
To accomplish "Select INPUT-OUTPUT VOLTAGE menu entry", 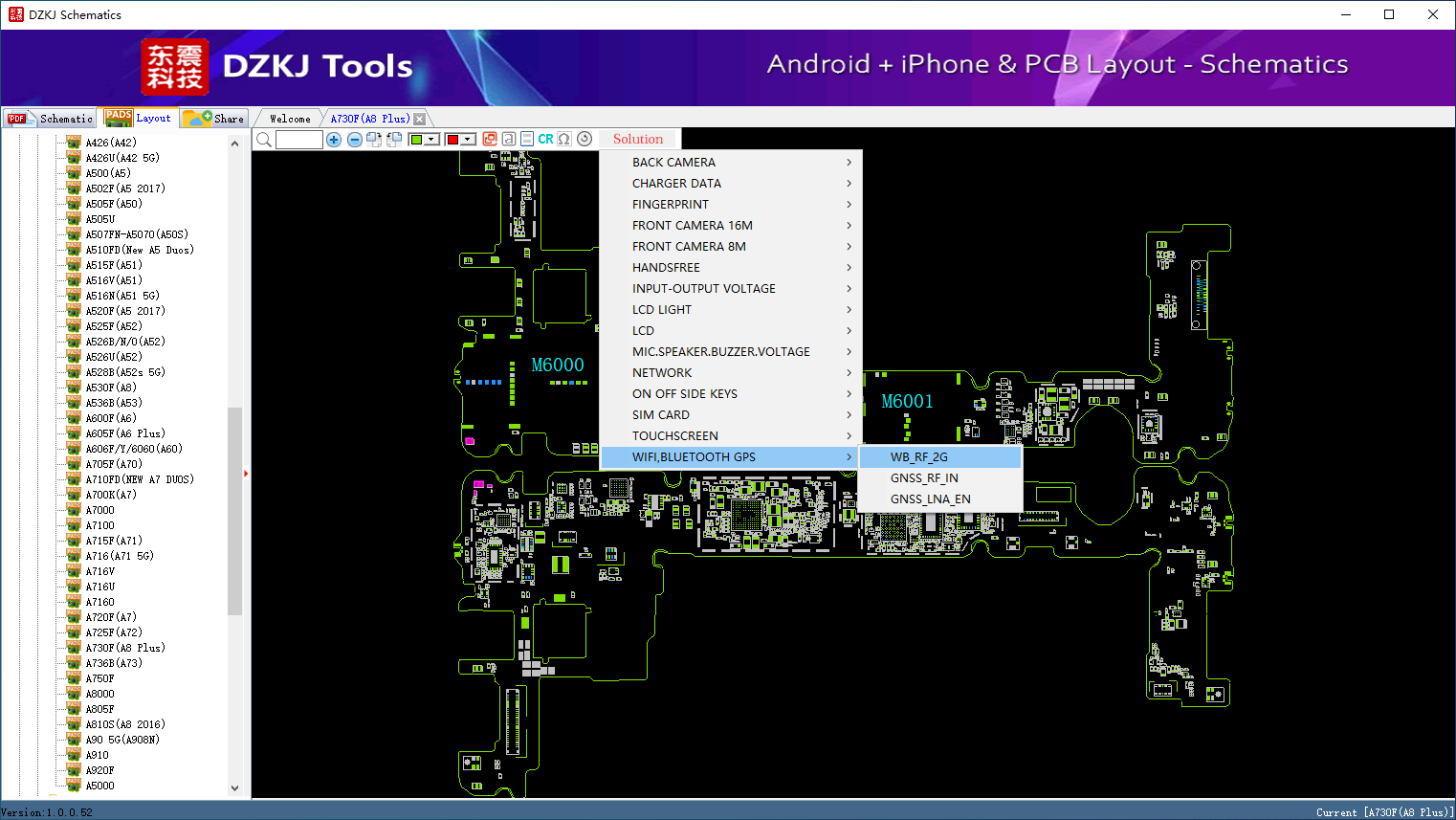I will click(731, 289).
